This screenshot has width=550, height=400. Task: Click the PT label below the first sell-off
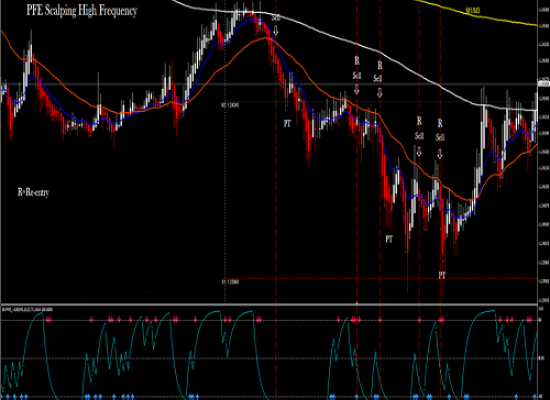coord(287,124)
